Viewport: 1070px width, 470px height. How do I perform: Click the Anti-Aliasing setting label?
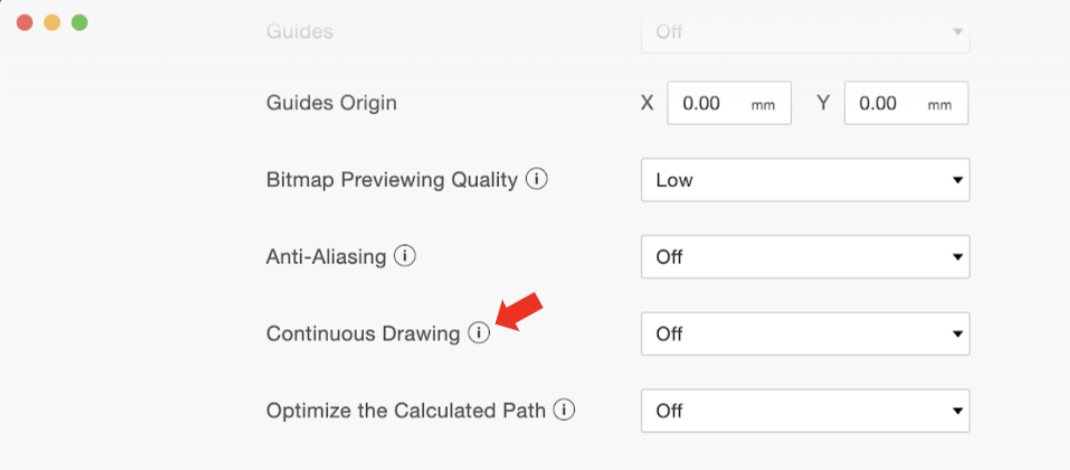tap(326, 258)
